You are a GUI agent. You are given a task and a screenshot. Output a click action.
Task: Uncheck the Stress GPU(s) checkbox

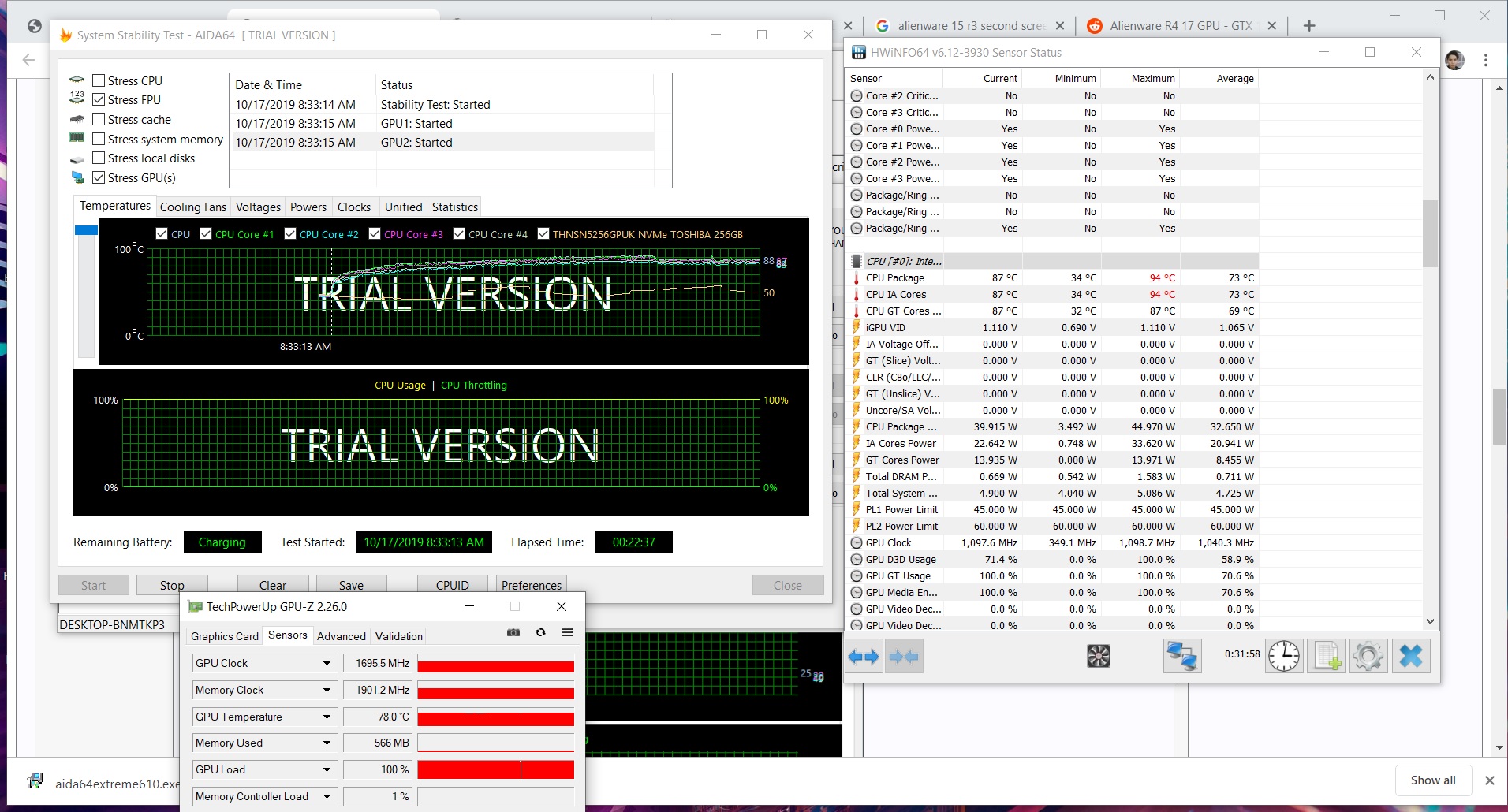[99, 177]
